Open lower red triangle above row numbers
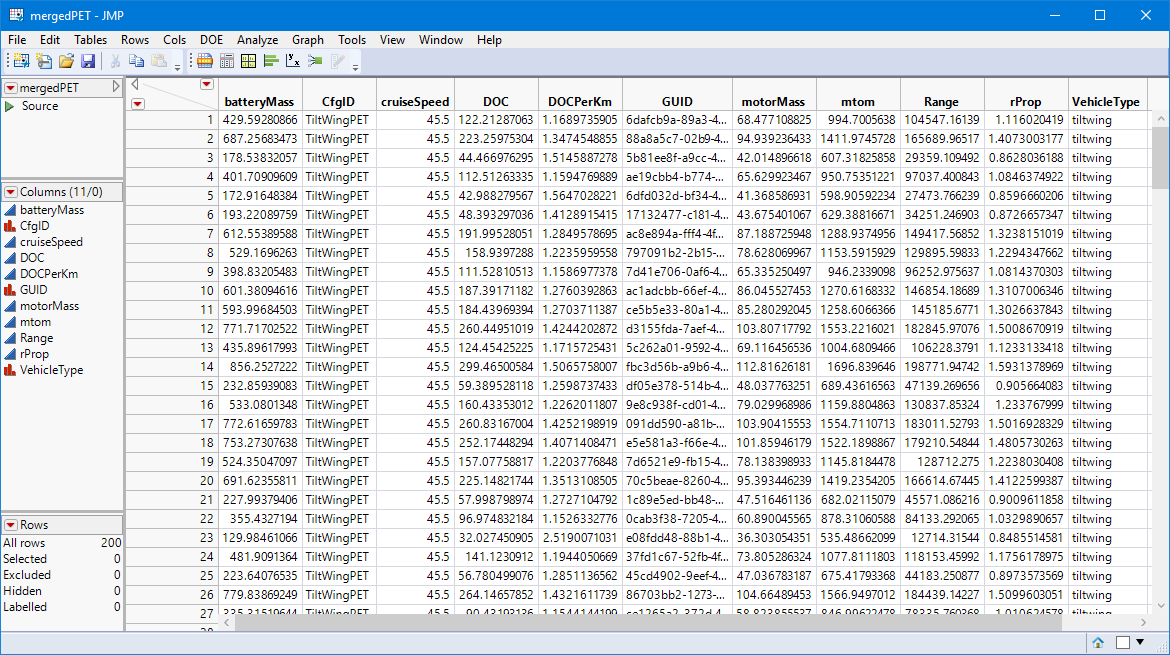 (138, 104)
